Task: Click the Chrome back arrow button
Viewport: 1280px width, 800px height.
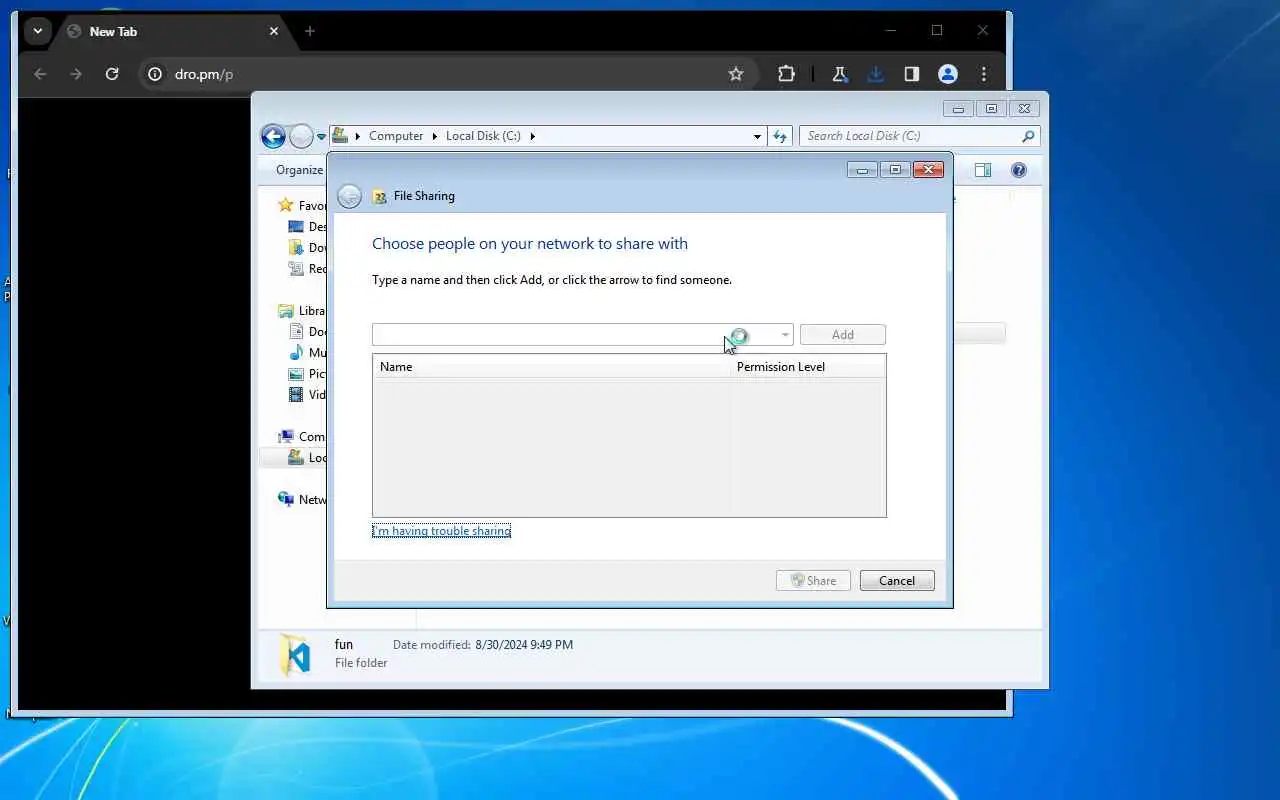Action: pos(40,74)
